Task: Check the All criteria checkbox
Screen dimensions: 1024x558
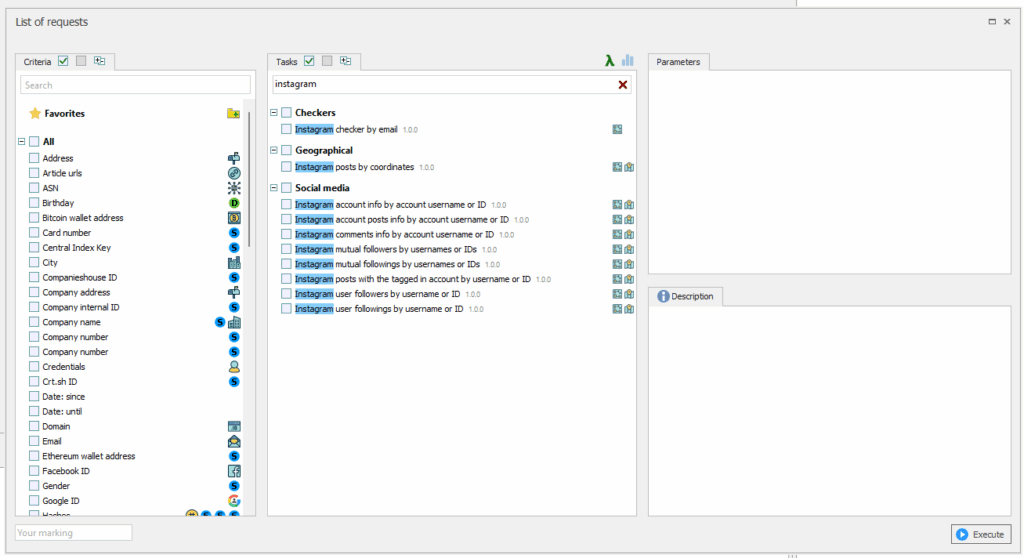Action: coord(34,141)
